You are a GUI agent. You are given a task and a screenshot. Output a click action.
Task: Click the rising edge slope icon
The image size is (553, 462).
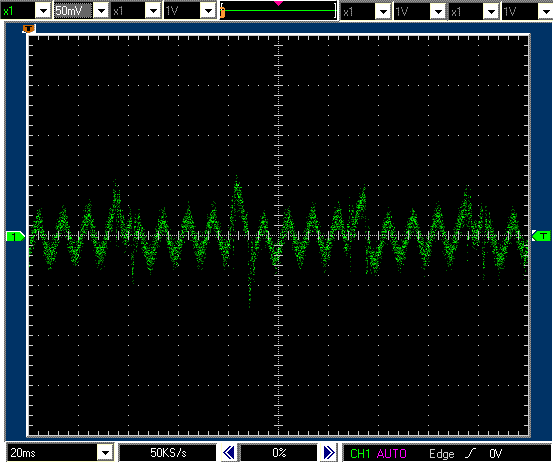(x=471, y=453)
